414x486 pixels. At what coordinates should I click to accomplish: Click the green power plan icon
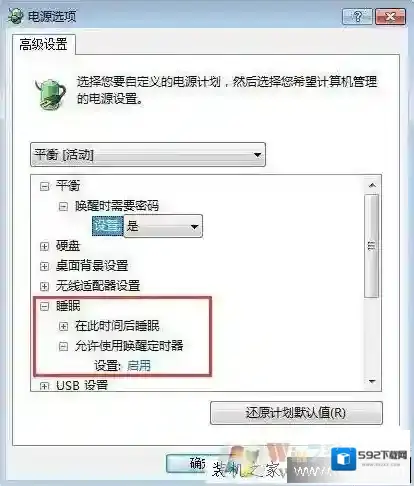click(x=50, y=94)
